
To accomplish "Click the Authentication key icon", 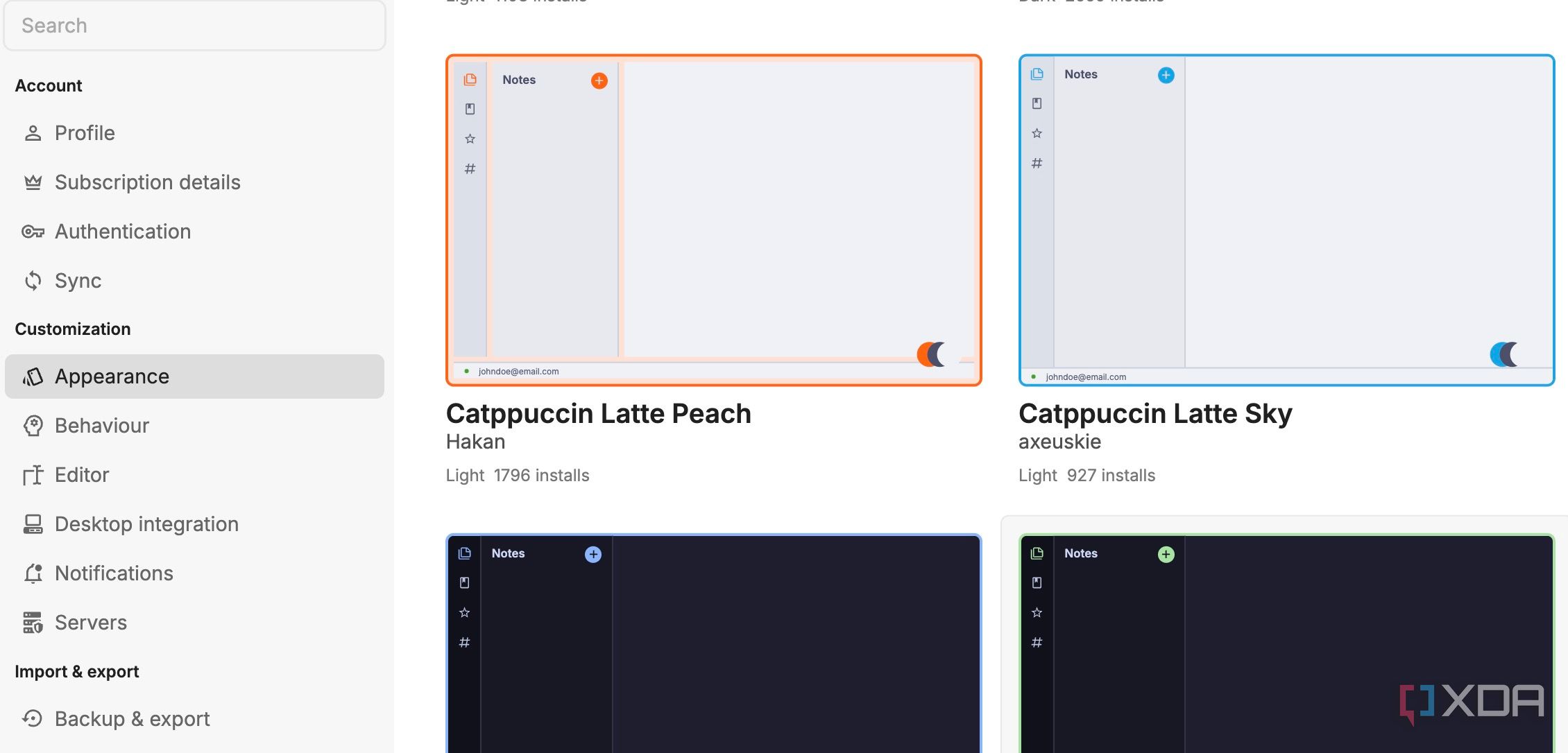I will [x=33, y=232].
